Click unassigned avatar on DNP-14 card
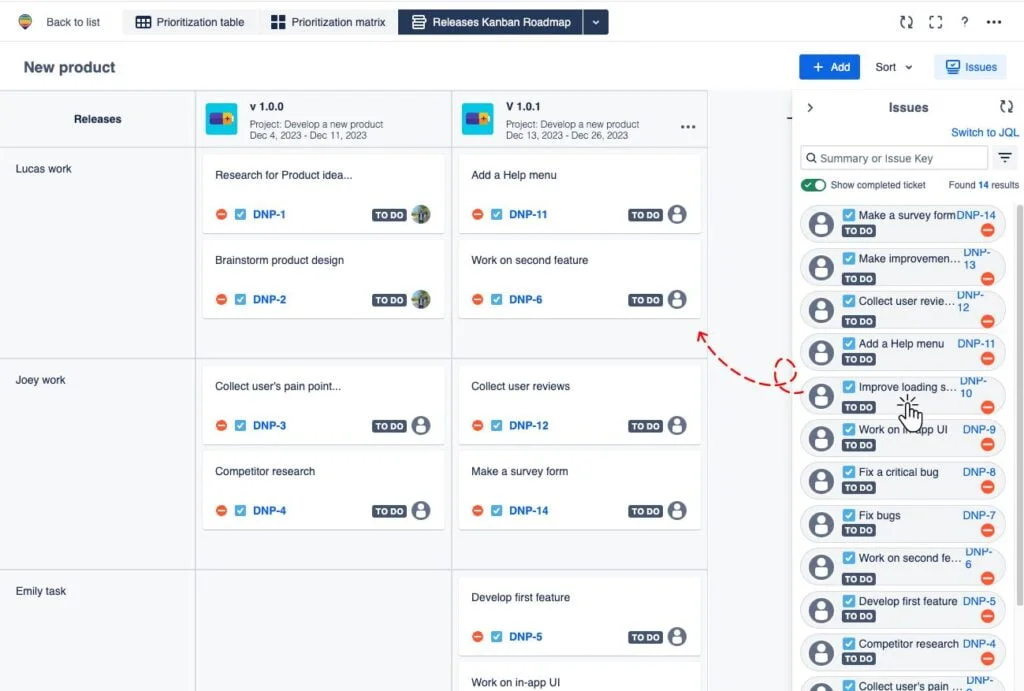This screenshot has width=1024, height=691. [677, 510]
